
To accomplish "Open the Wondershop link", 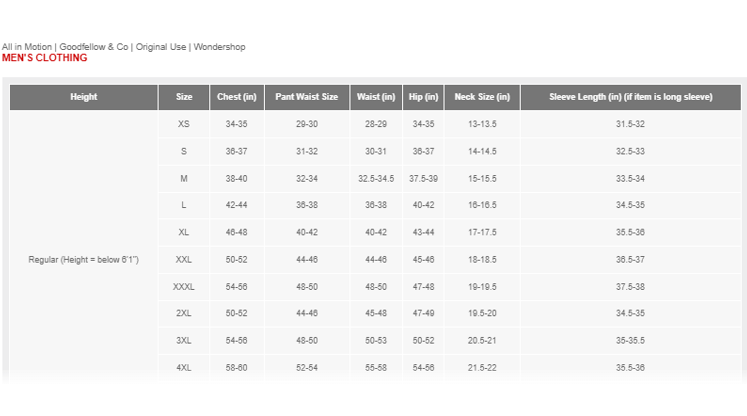I will (219, 47).
